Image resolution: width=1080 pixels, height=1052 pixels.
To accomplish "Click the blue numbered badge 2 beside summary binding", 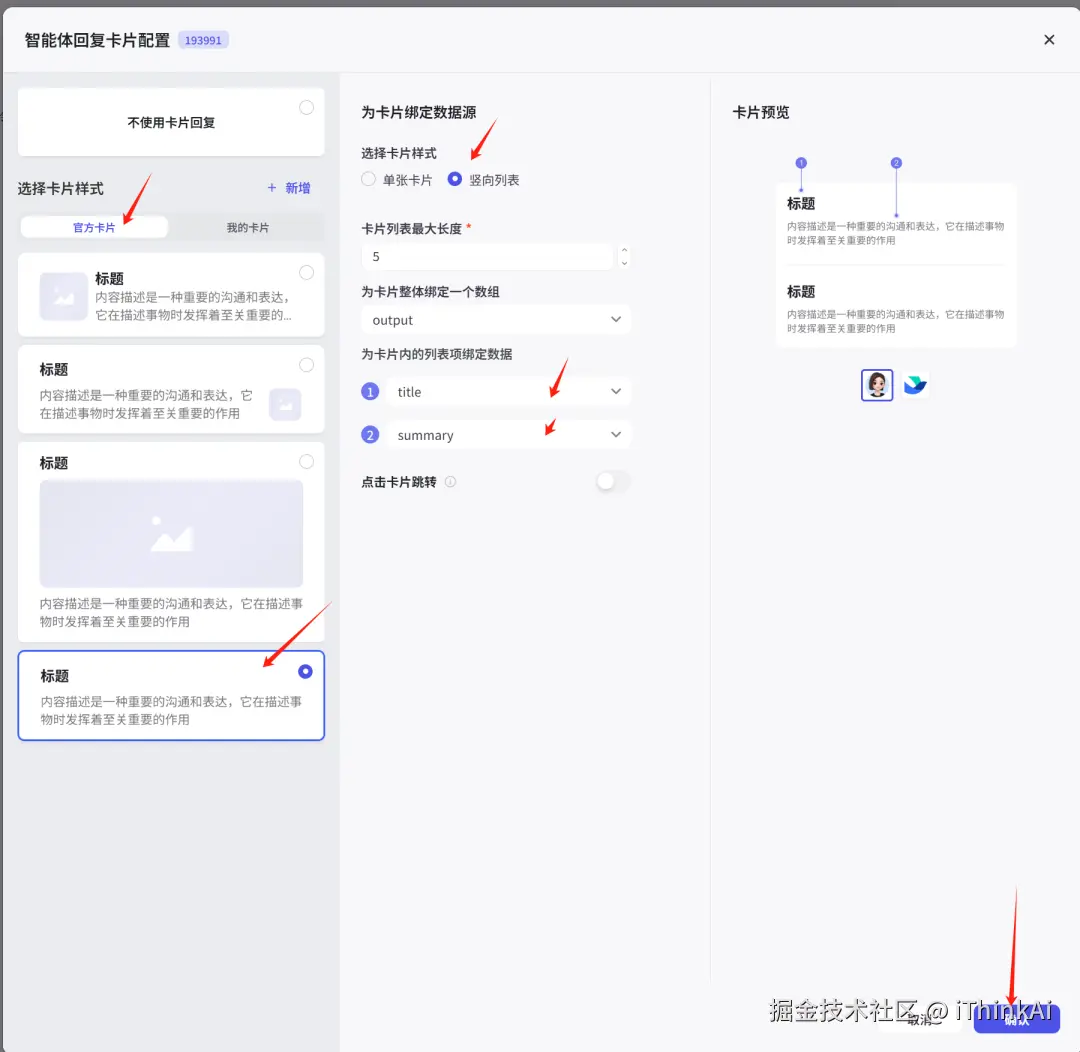I will click(370, 434).
